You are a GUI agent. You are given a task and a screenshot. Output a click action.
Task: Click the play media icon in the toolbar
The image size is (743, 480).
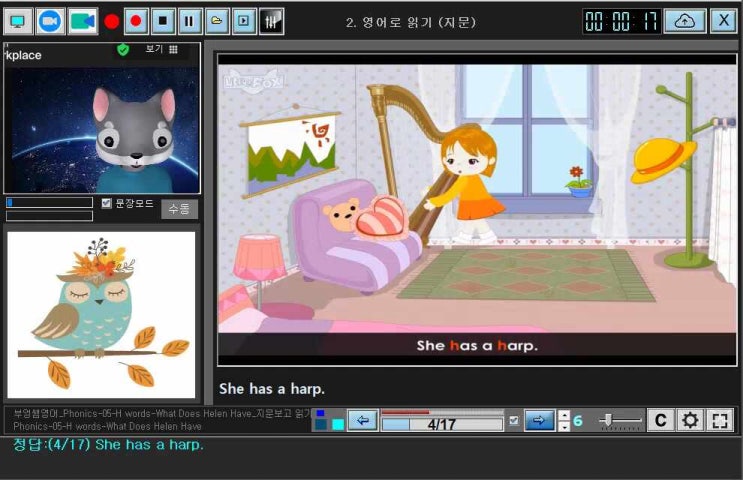click(244, 20)
